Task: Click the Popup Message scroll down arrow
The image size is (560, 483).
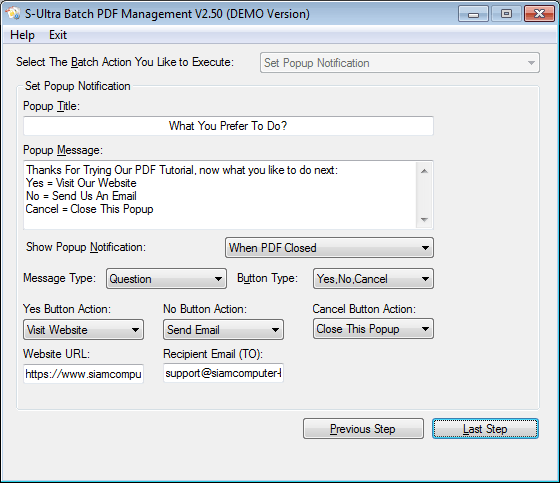Action: coord(424,219)
